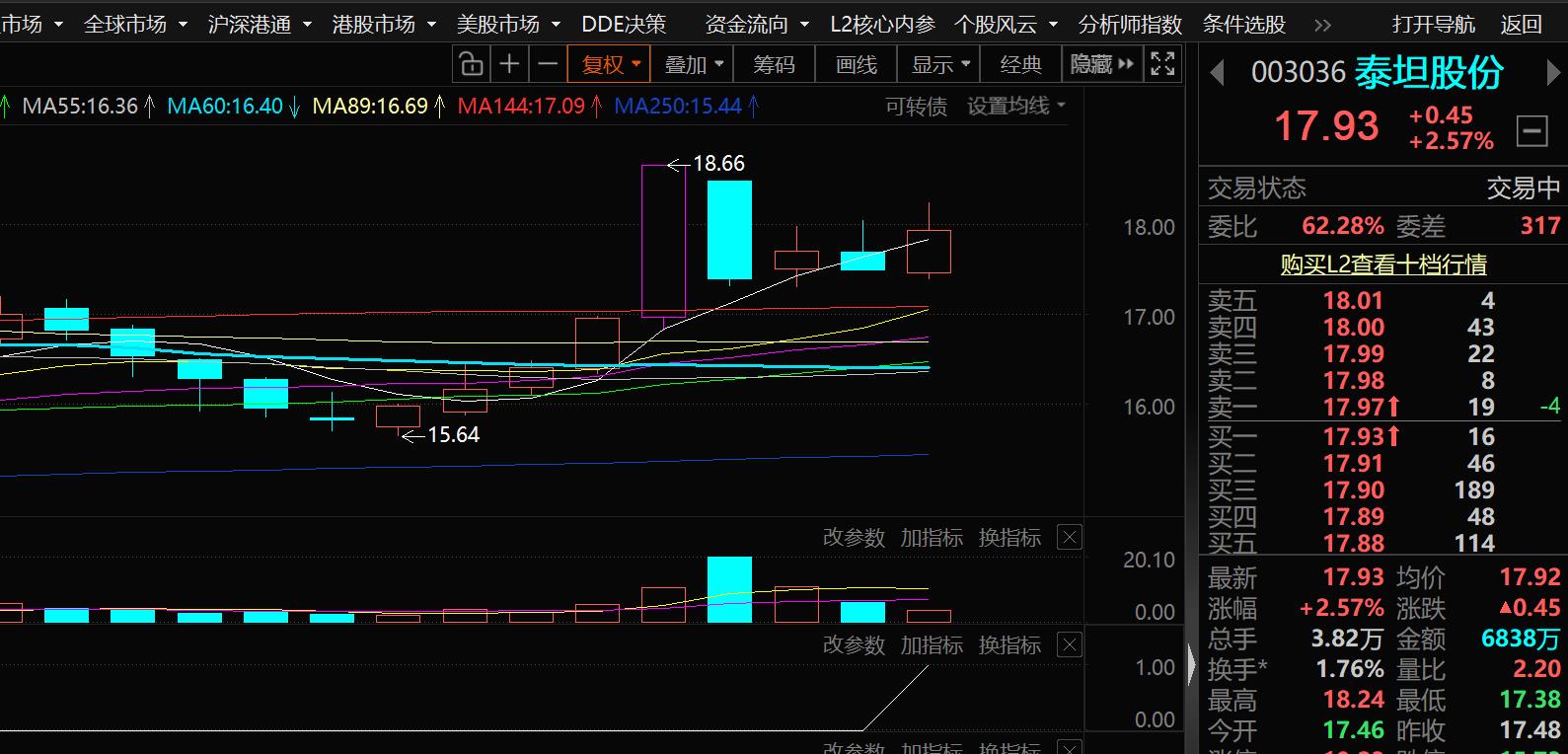Select 买三 price 17.90 row
The image size is (1568, 754).
point(1381,490)
